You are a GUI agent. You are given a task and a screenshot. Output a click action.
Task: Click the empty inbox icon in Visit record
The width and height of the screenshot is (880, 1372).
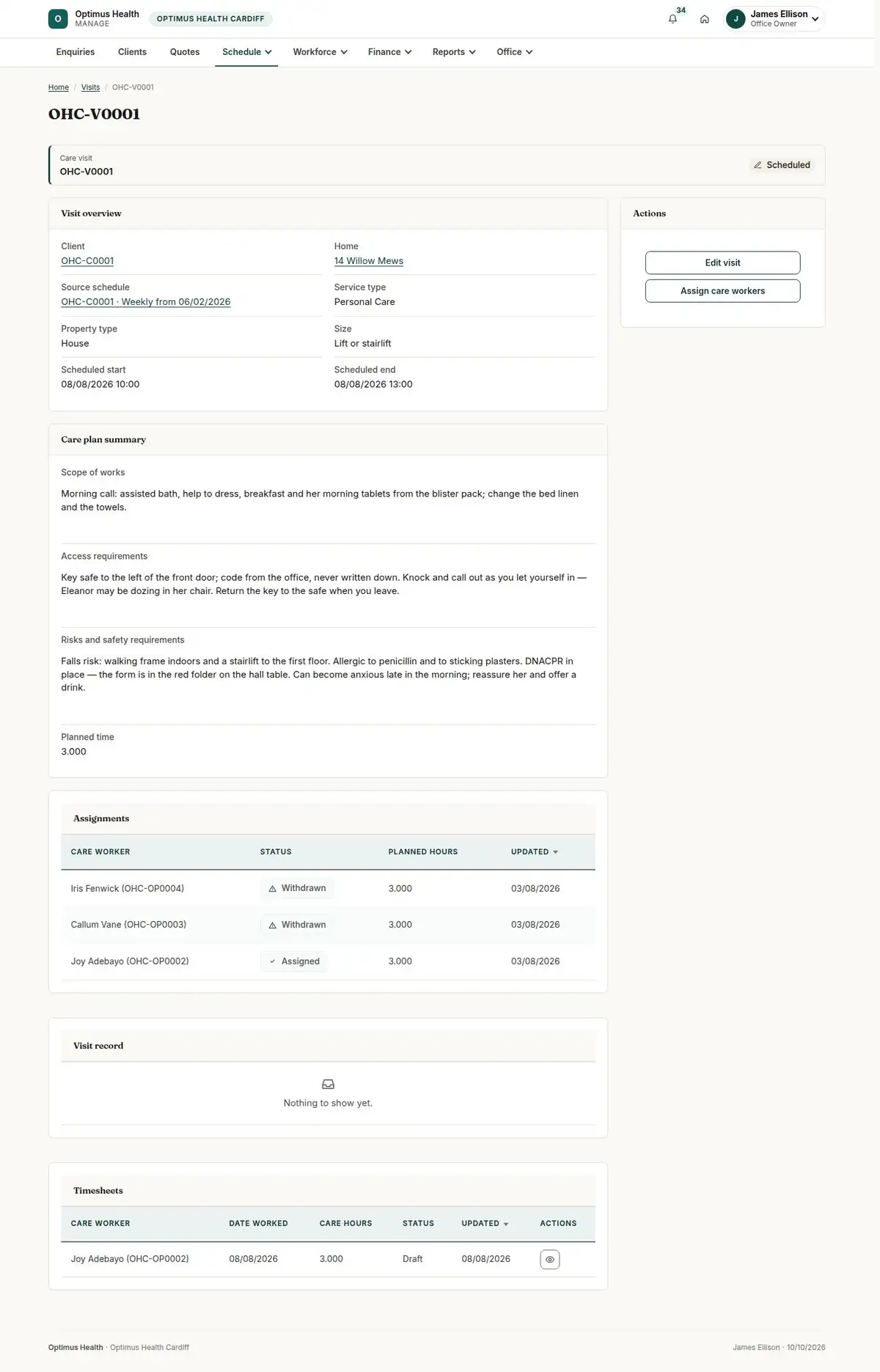pos(328,1084)
